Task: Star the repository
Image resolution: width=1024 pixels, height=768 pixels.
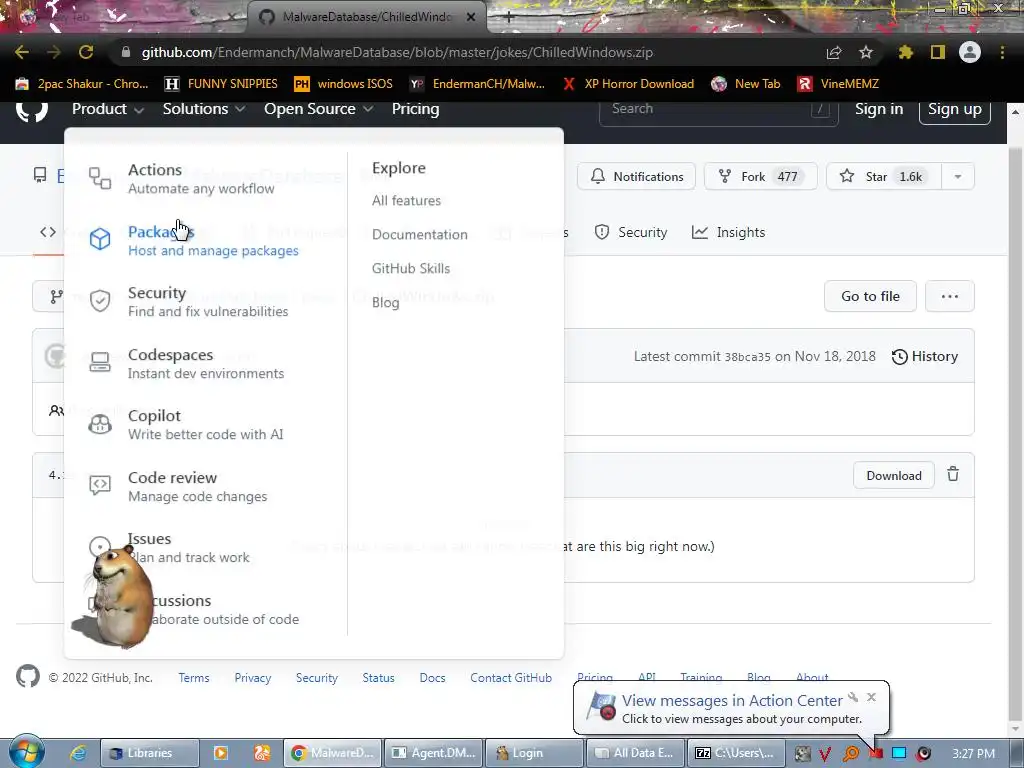Action: click(884, 177)
